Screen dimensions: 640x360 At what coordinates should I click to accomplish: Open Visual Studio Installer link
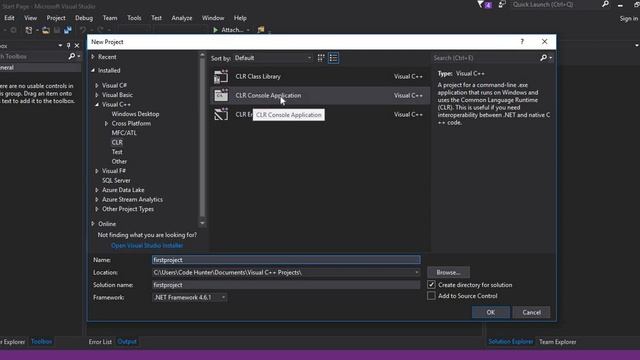point(147,245)
